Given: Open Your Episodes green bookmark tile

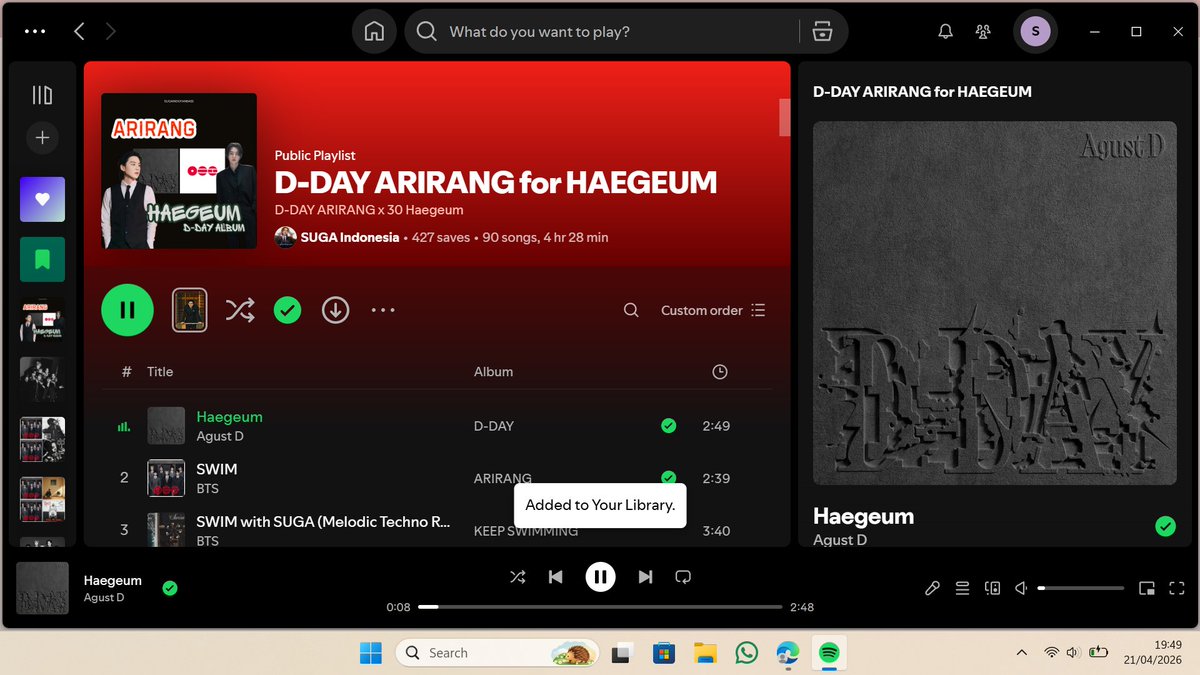Looking at the screenshot, I should click(x=42, y=259).
